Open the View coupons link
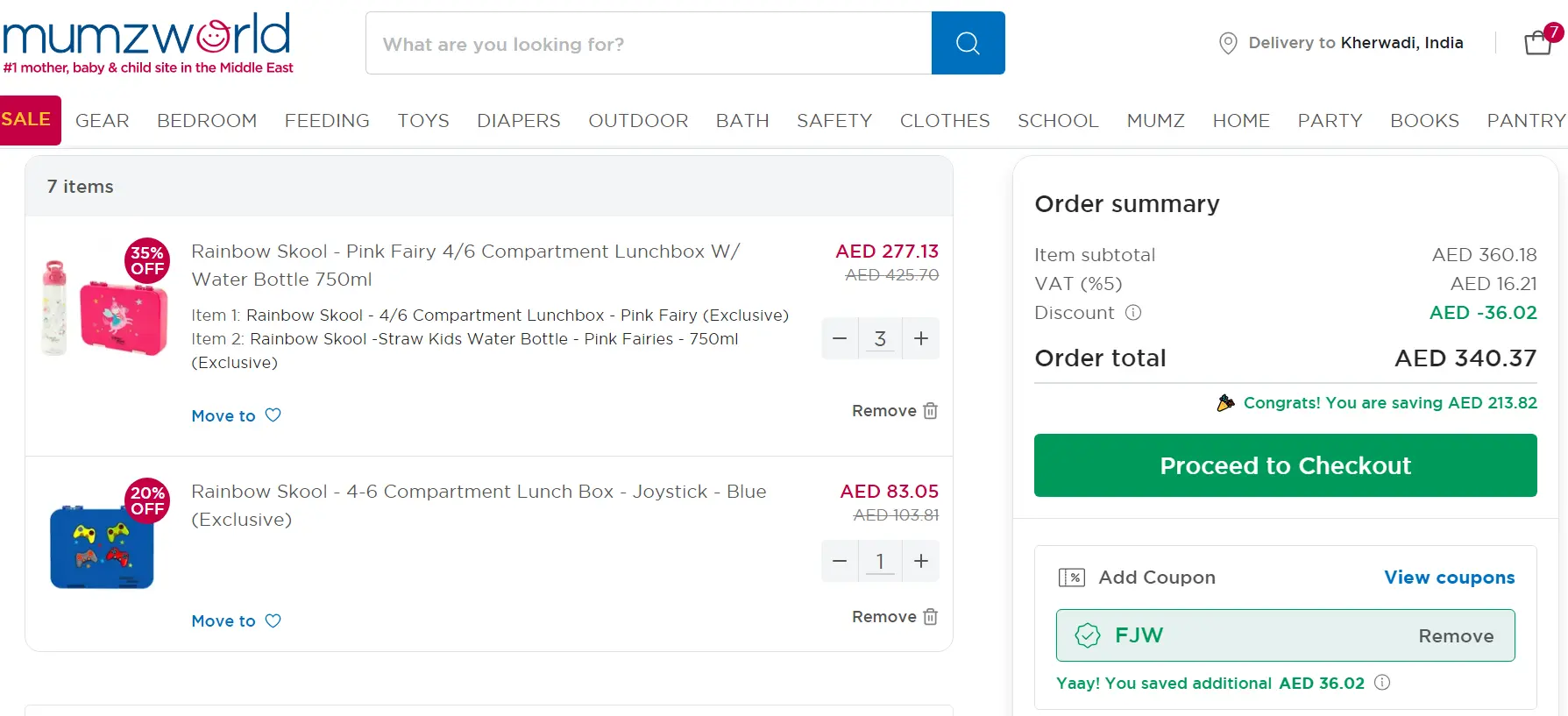The image size is (1568, 716). coord(1449,578)
